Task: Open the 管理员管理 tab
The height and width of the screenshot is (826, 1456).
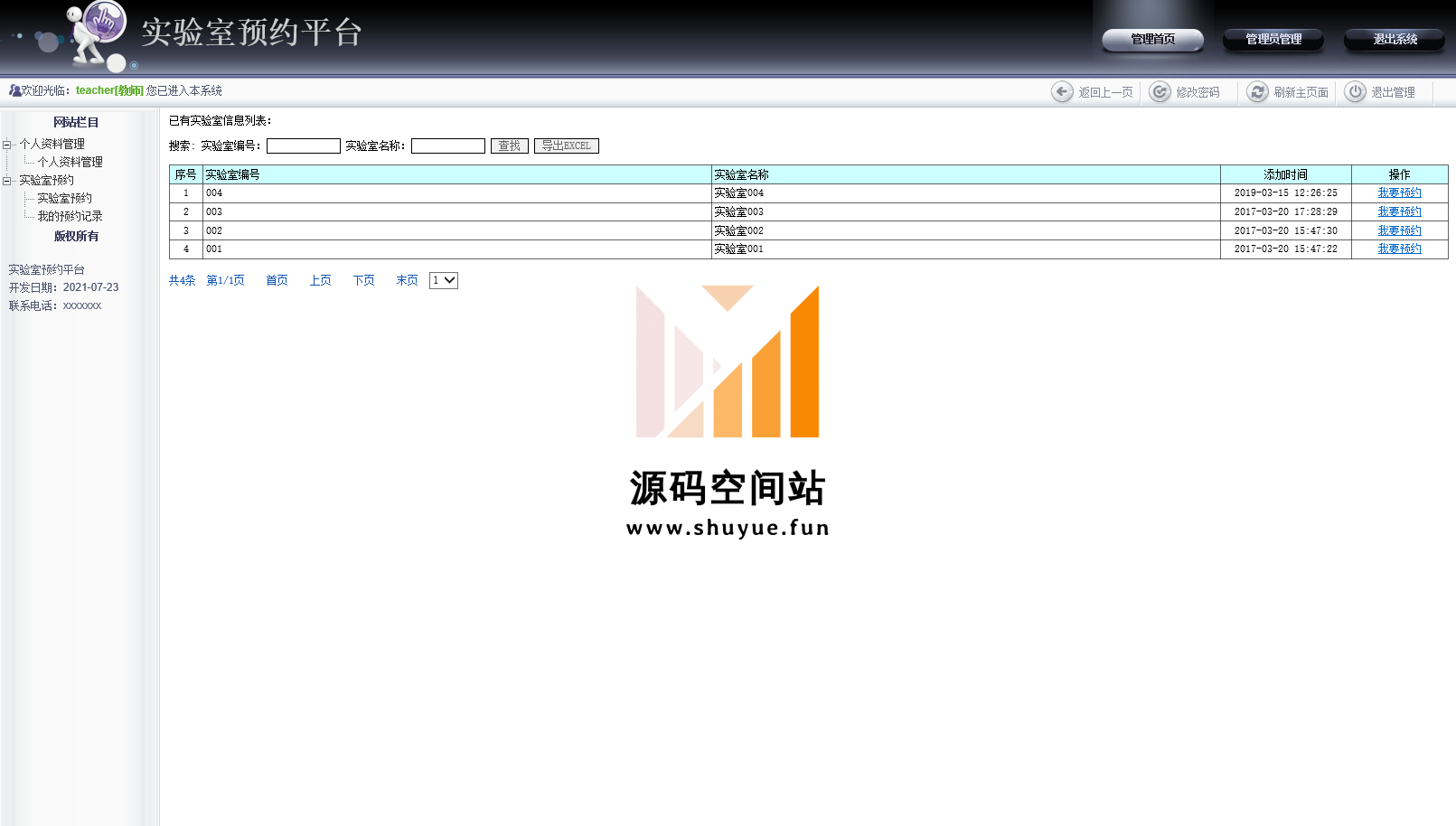Action: point(1273,39)
